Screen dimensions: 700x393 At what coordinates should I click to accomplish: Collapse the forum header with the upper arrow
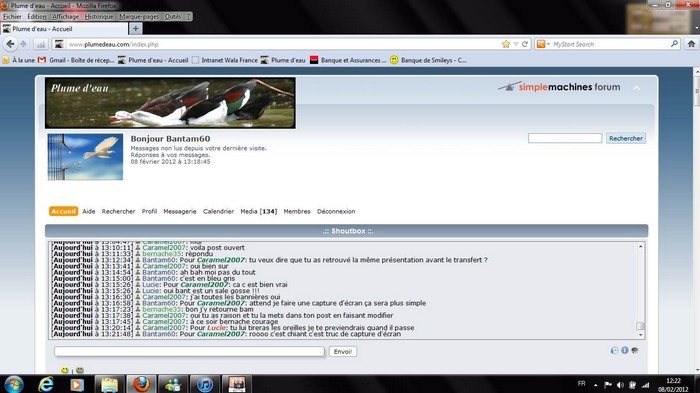[x=637, y=88]
